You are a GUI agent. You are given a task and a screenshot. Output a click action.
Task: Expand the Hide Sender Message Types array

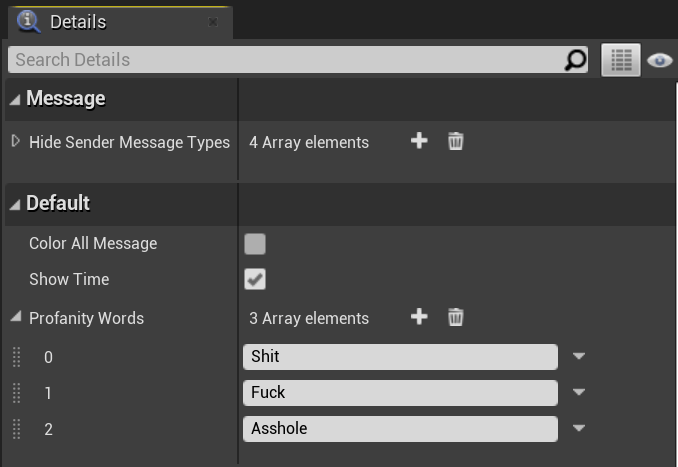[x=15, y=142]
